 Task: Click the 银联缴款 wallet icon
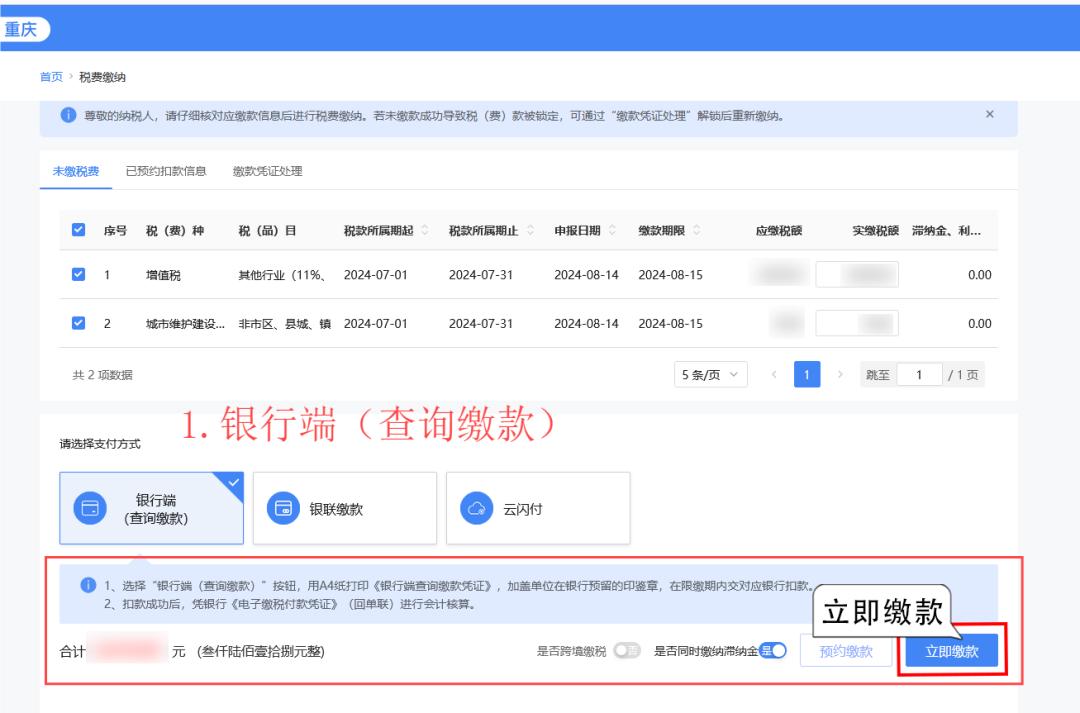click(283, 508)
